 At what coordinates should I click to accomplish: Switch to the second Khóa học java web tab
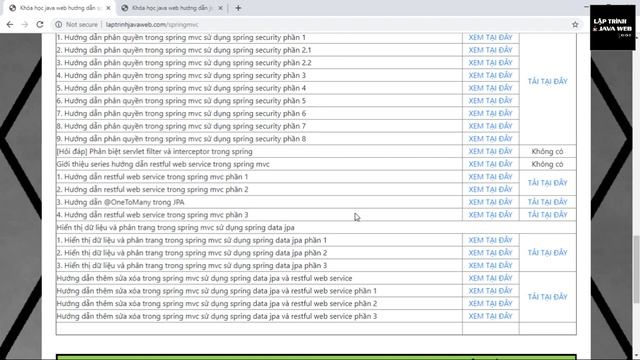tap(172, 8)
